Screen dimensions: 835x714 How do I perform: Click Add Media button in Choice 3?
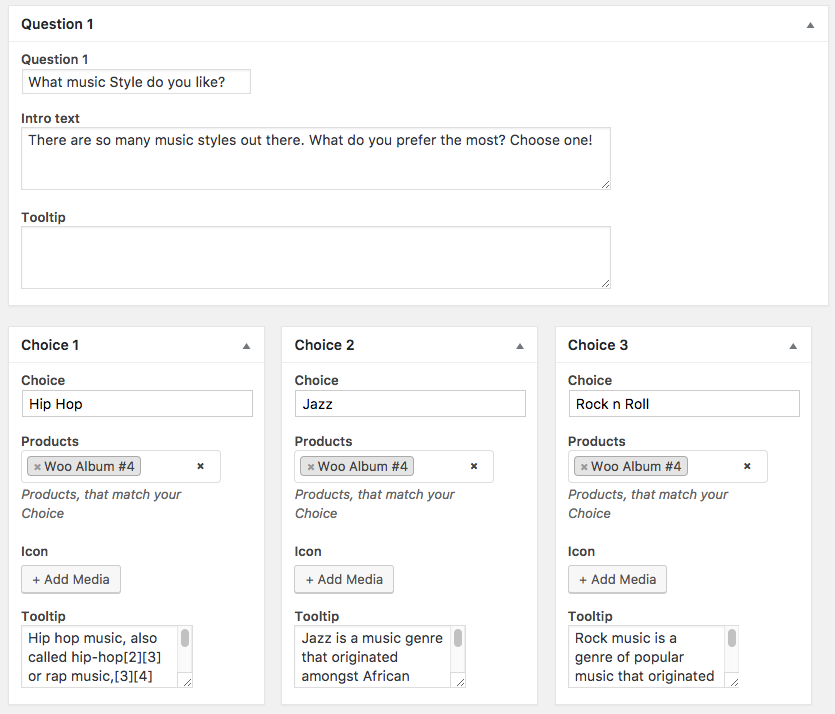point(617,579)
